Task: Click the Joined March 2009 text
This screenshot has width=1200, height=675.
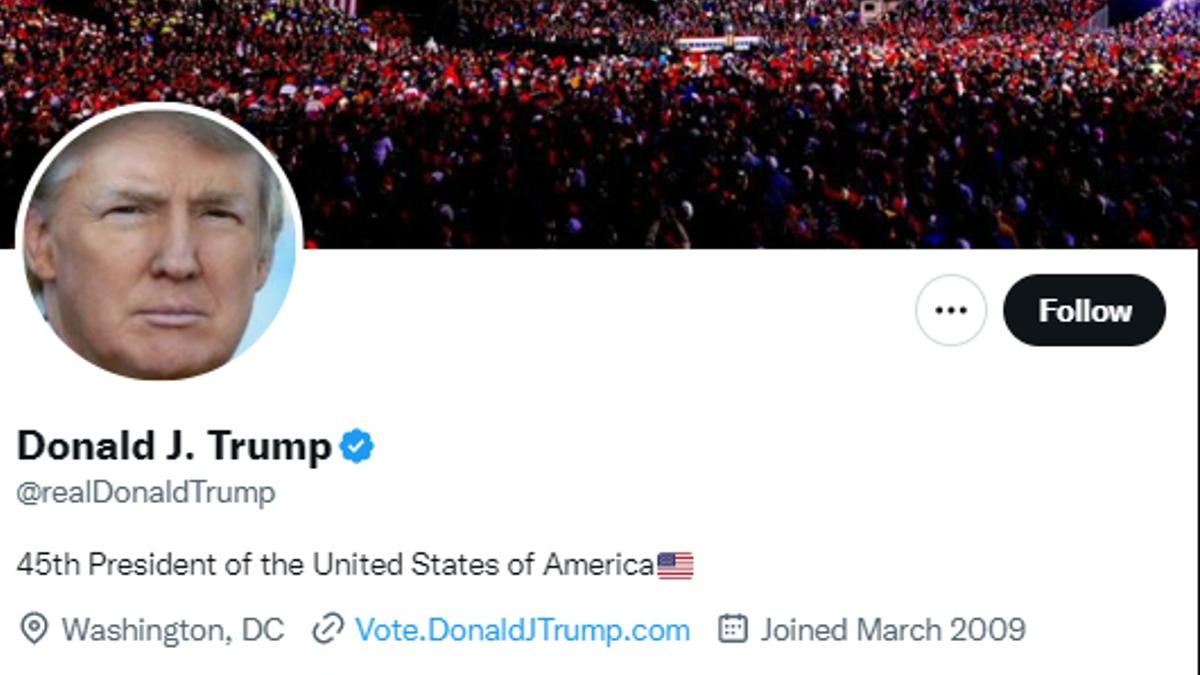Action: click(892, 630)
